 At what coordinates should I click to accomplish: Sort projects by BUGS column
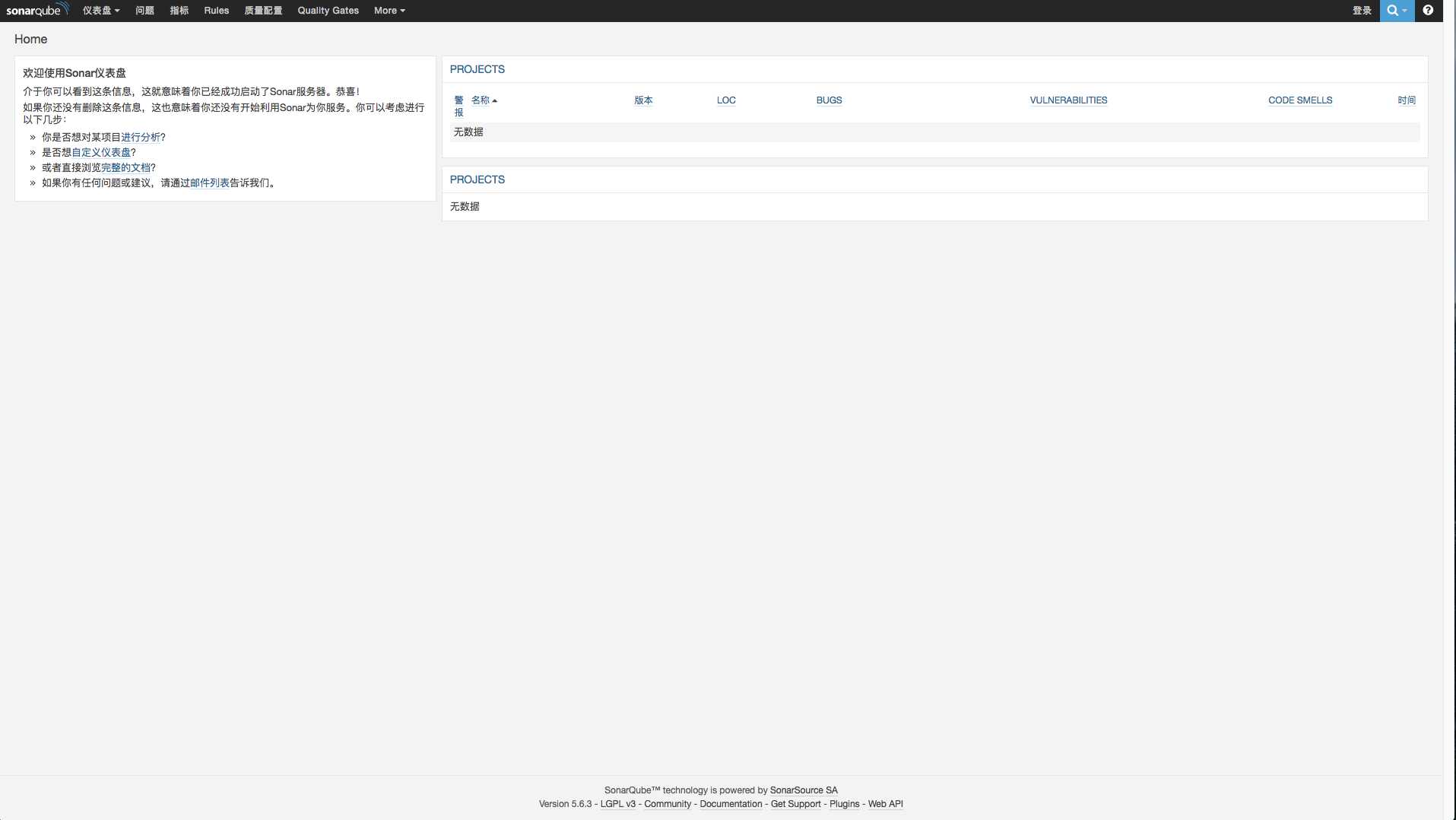pos(829,100)
